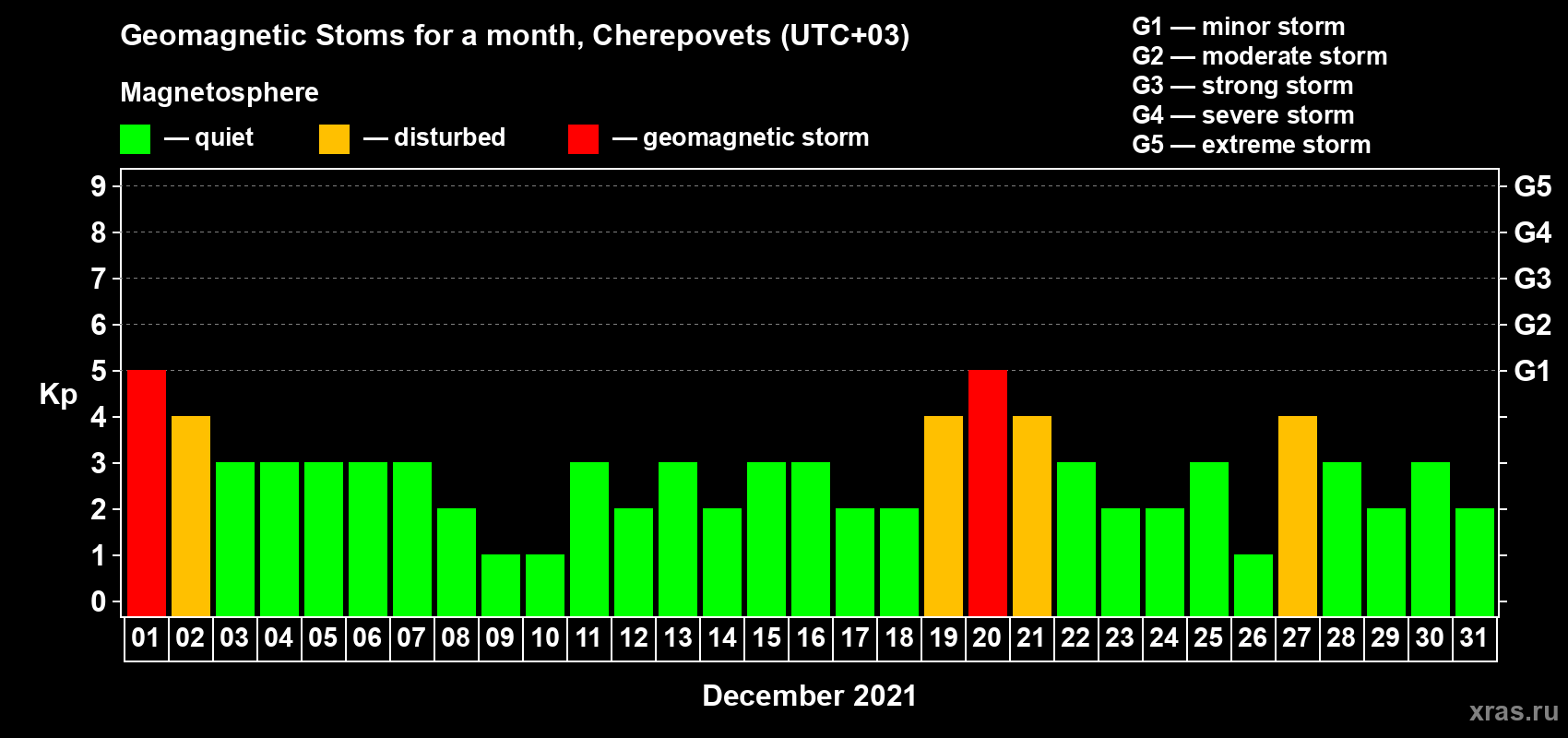The image size is (1568, 738).
Task: Click the green quiet legend swatch
Action: [135, 139]
